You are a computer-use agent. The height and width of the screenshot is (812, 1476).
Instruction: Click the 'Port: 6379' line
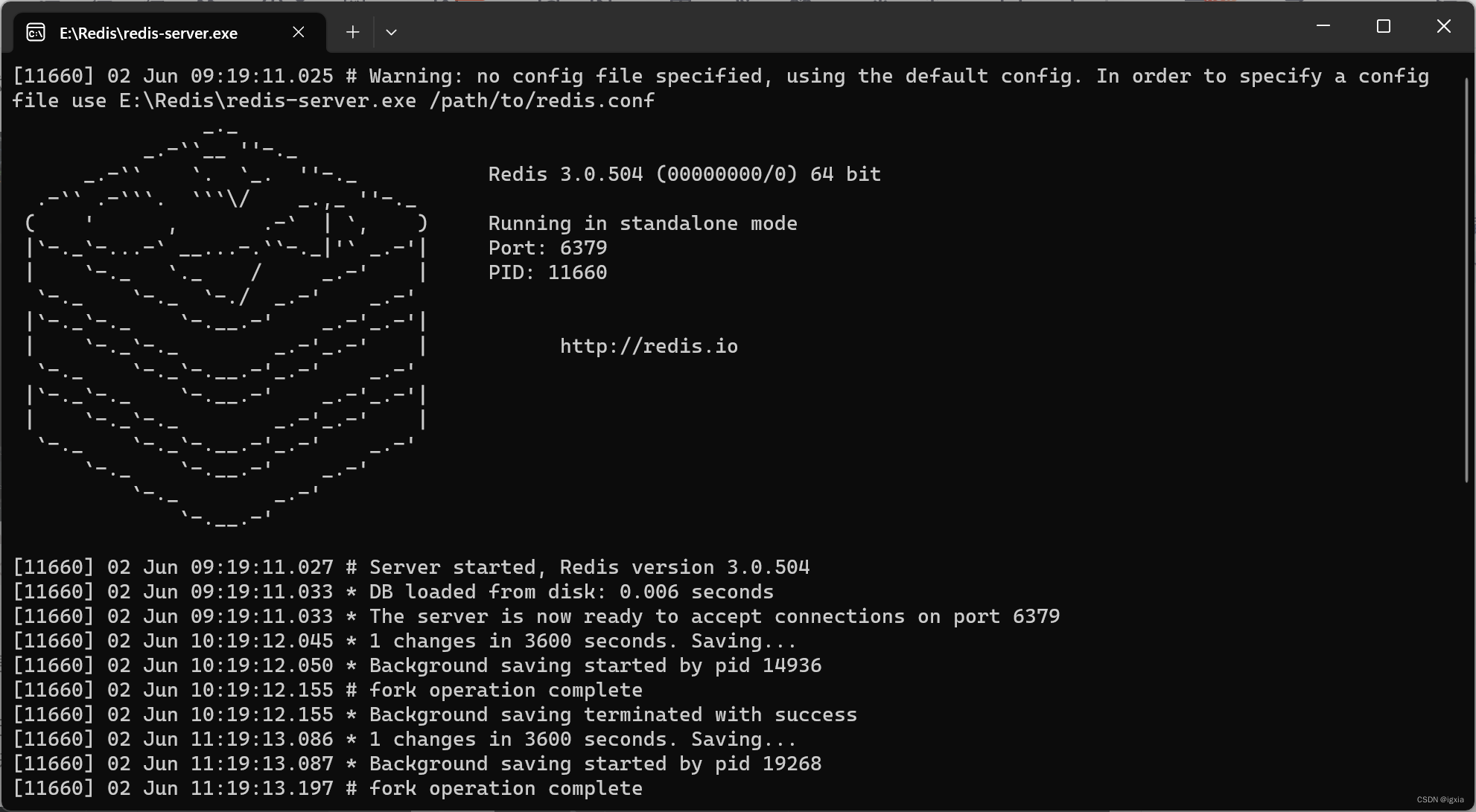[x=547, y=248]
